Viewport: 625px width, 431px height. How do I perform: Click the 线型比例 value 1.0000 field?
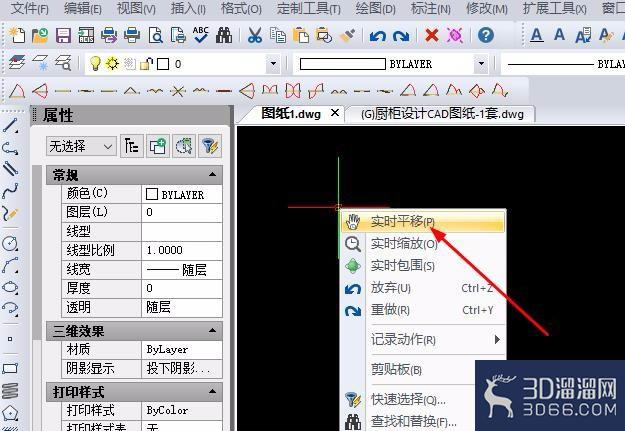pyautogui.click(x=182, y=250)
